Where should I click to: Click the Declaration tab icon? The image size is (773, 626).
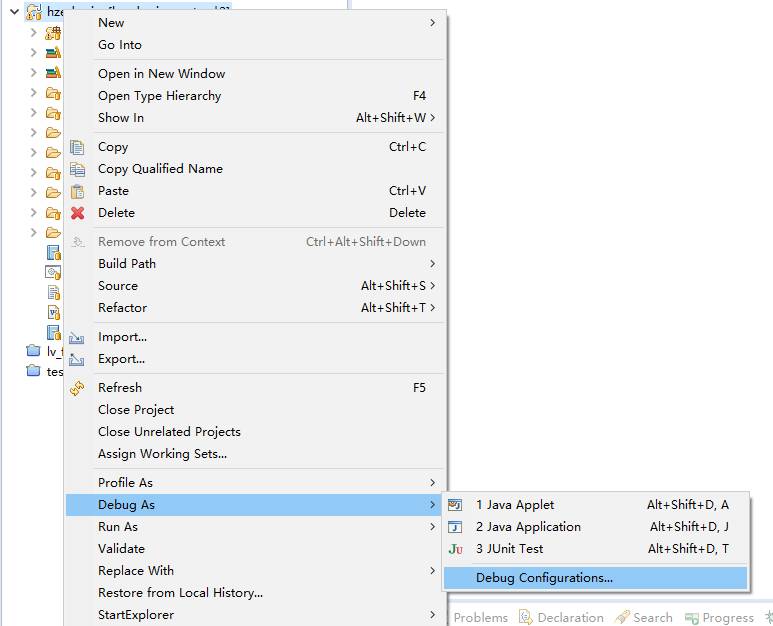526,617
